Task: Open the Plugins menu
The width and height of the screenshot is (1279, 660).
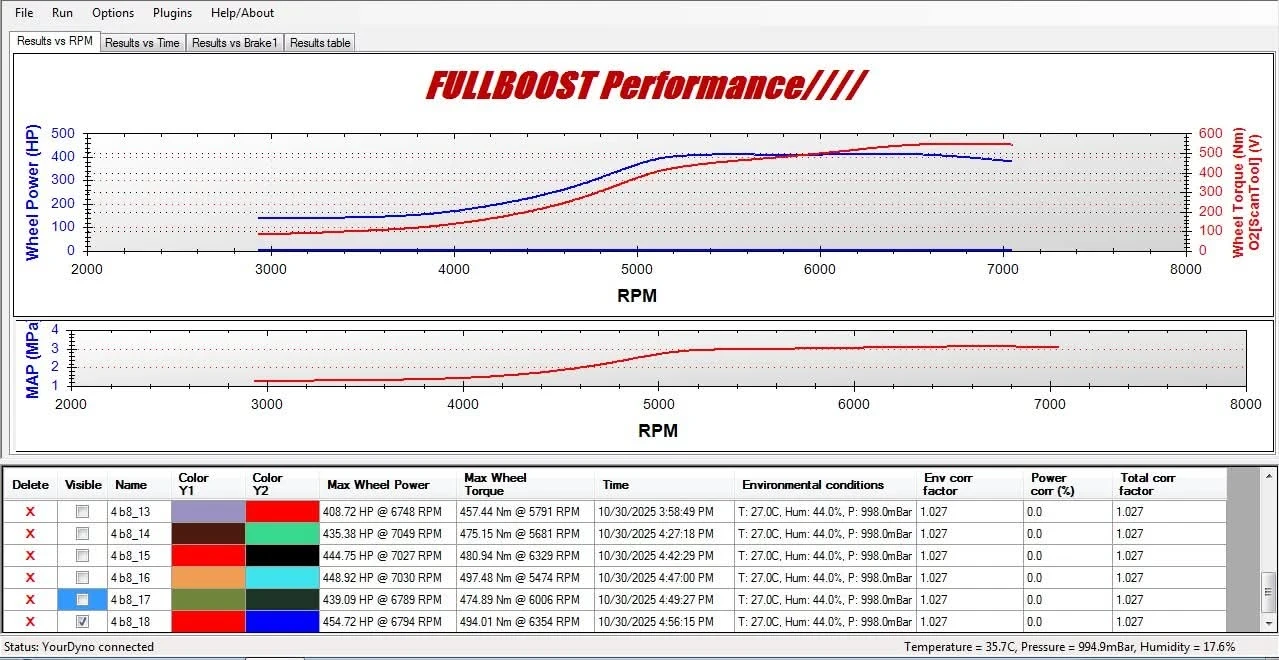Action: click(x=172, y=13)
